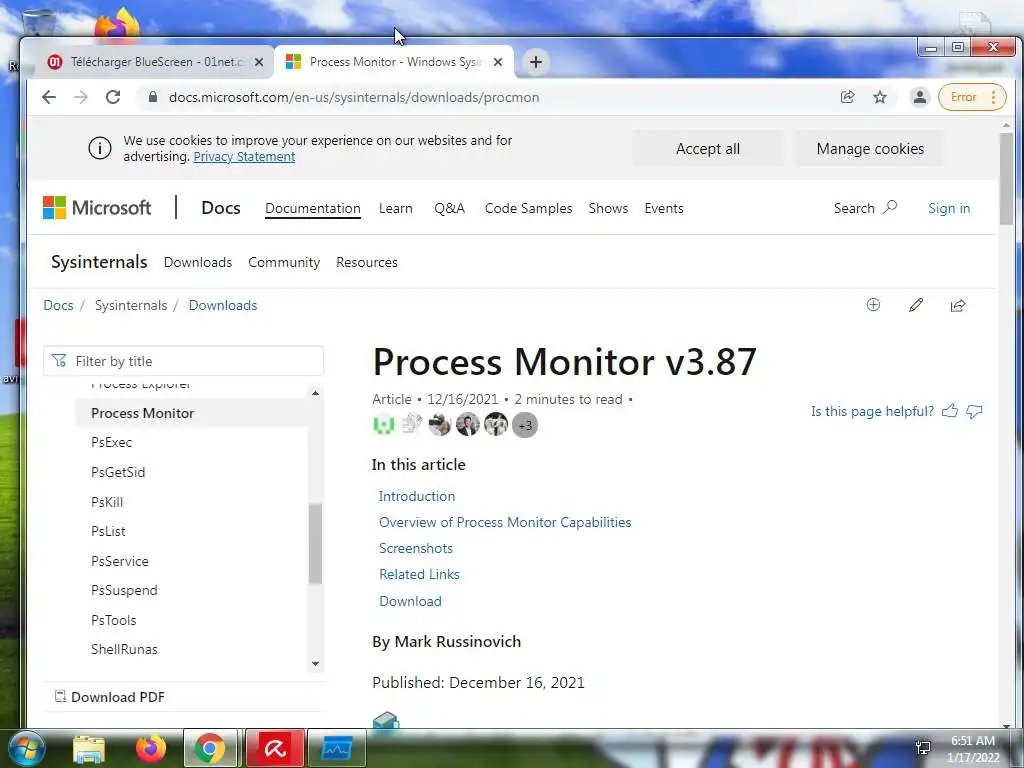Open PsSuspend in the sidebar

[x=124, y=590]
